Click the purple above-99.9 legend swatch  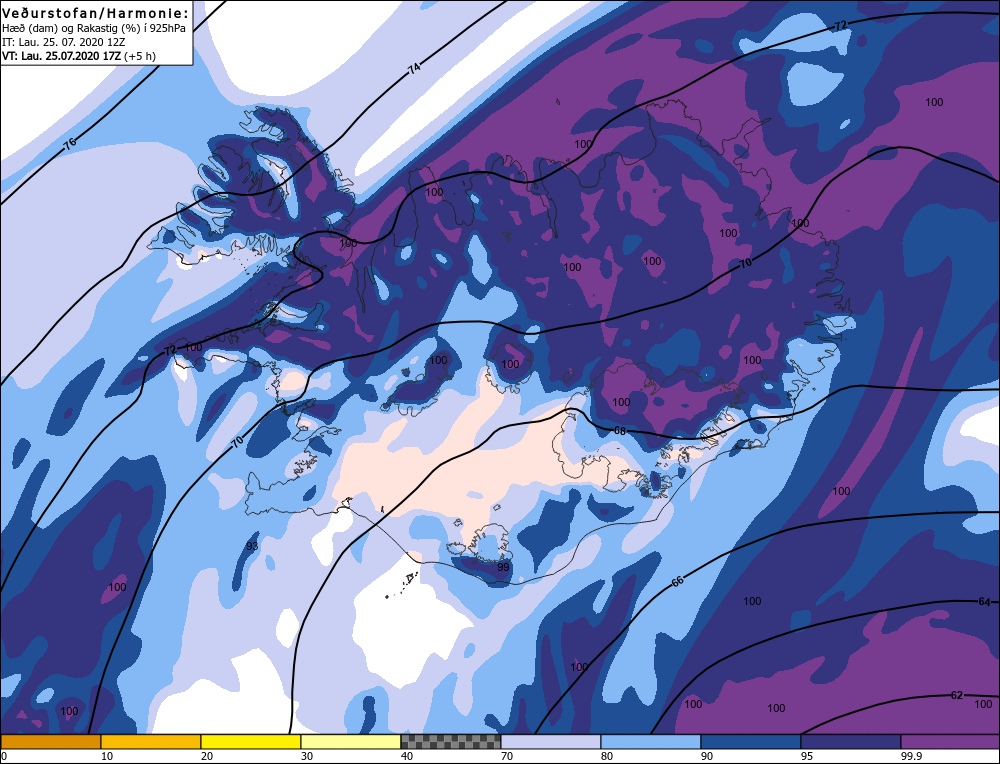coord(950,742)
